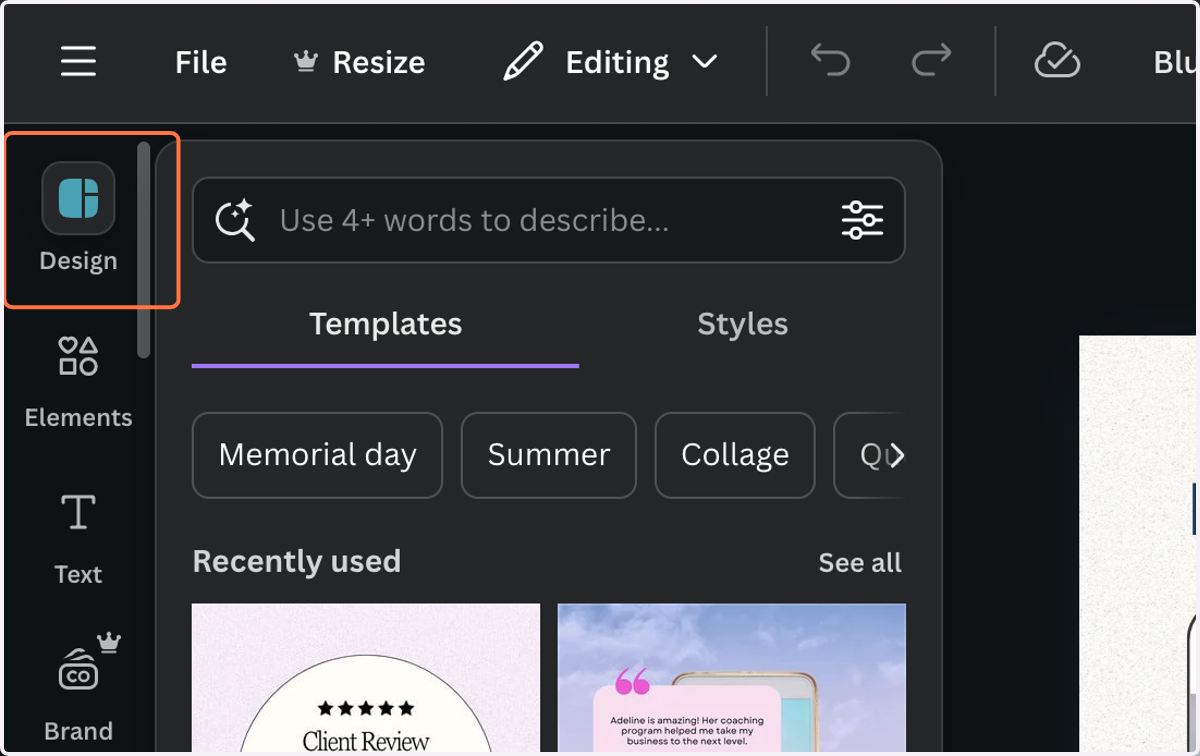
Task: Click the cloud save status icon
Action: tap(1057, 62)
